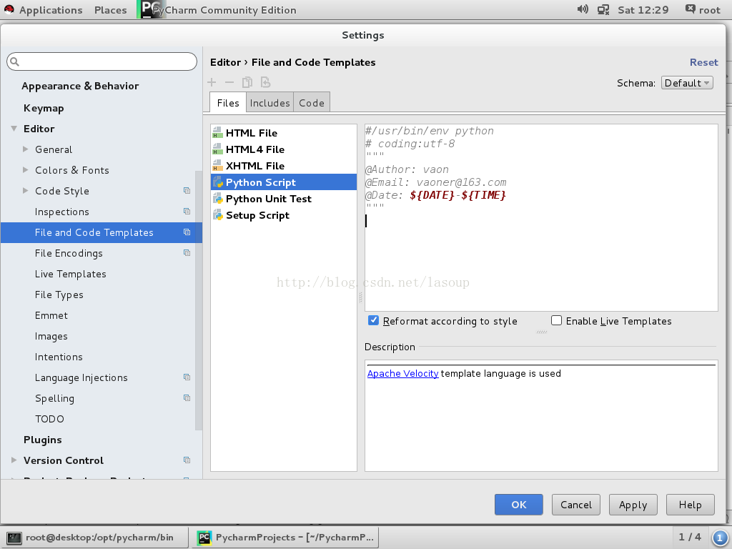Click the add template plus icon
The width and height of the screenshot is (732, 549).
coord(211,83)
